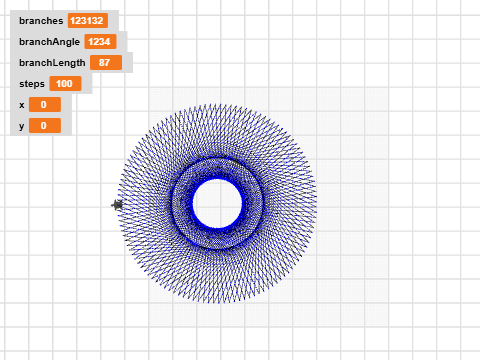Click the y watcher label

[x=22, y=126]
